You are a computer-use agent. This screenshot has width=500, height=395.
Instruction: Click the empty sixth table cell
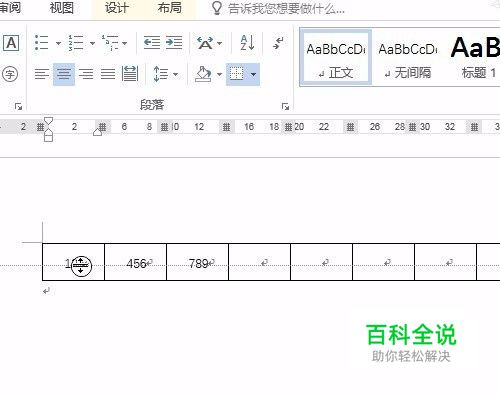[x=383, y=262]
